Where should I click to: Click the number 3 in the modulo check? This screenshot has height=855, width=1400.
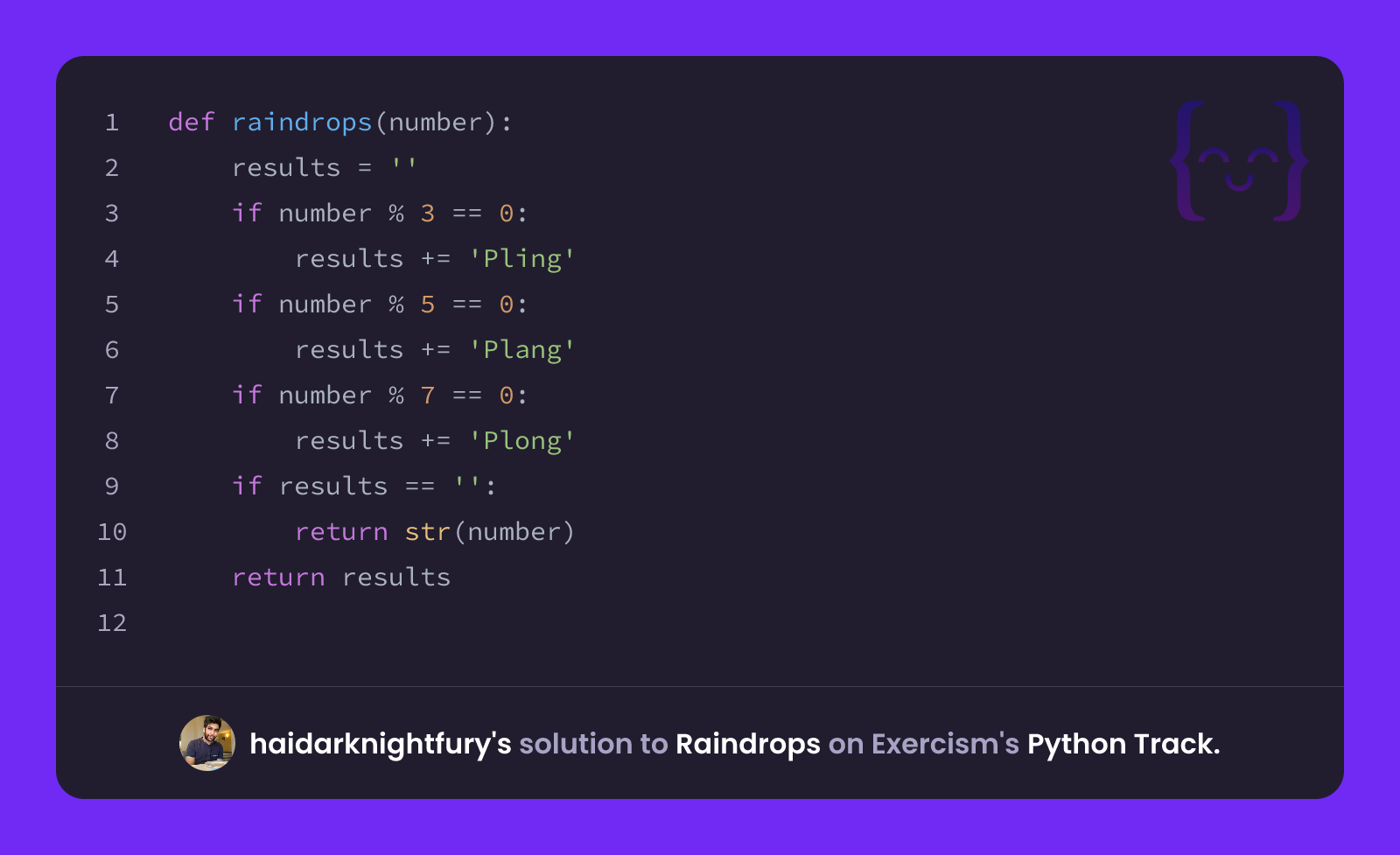click(x=427, y=214)
